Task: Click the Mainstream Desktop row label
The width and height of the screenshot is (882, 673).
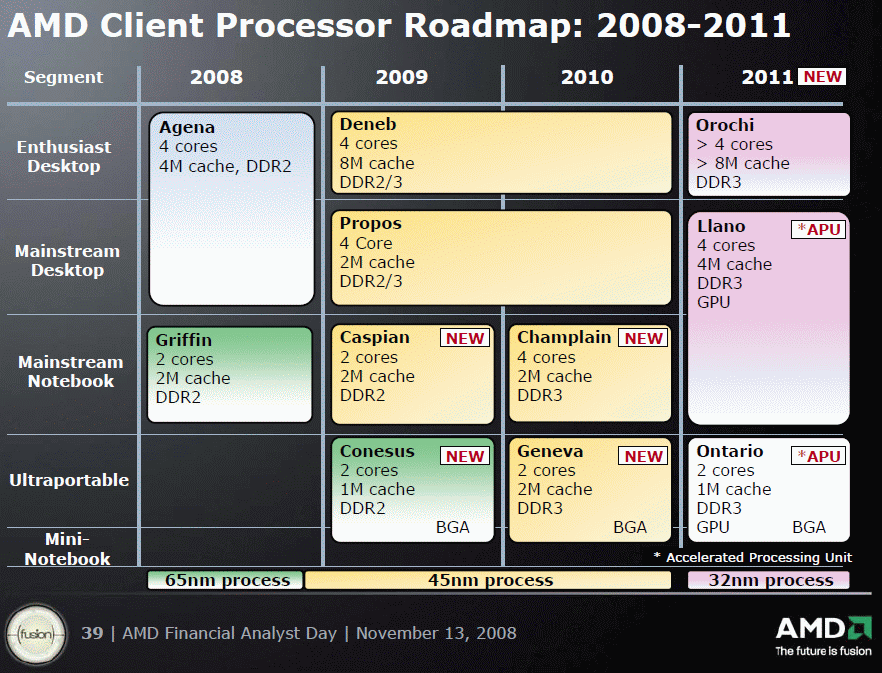Action: click(x=68, y=261)
